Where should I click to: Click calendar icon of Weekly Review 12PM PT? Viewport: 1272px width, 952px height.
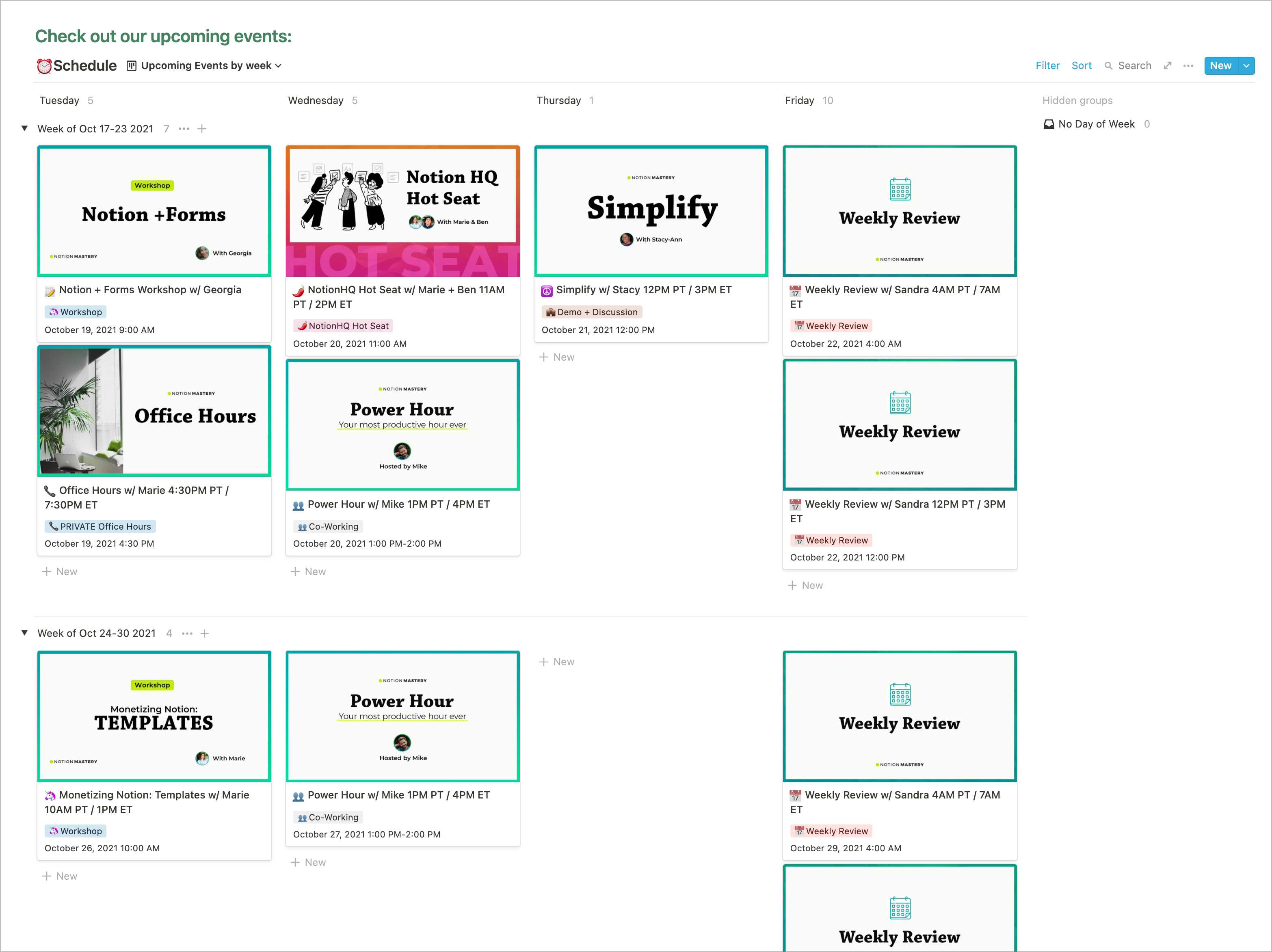click(795, 505)
